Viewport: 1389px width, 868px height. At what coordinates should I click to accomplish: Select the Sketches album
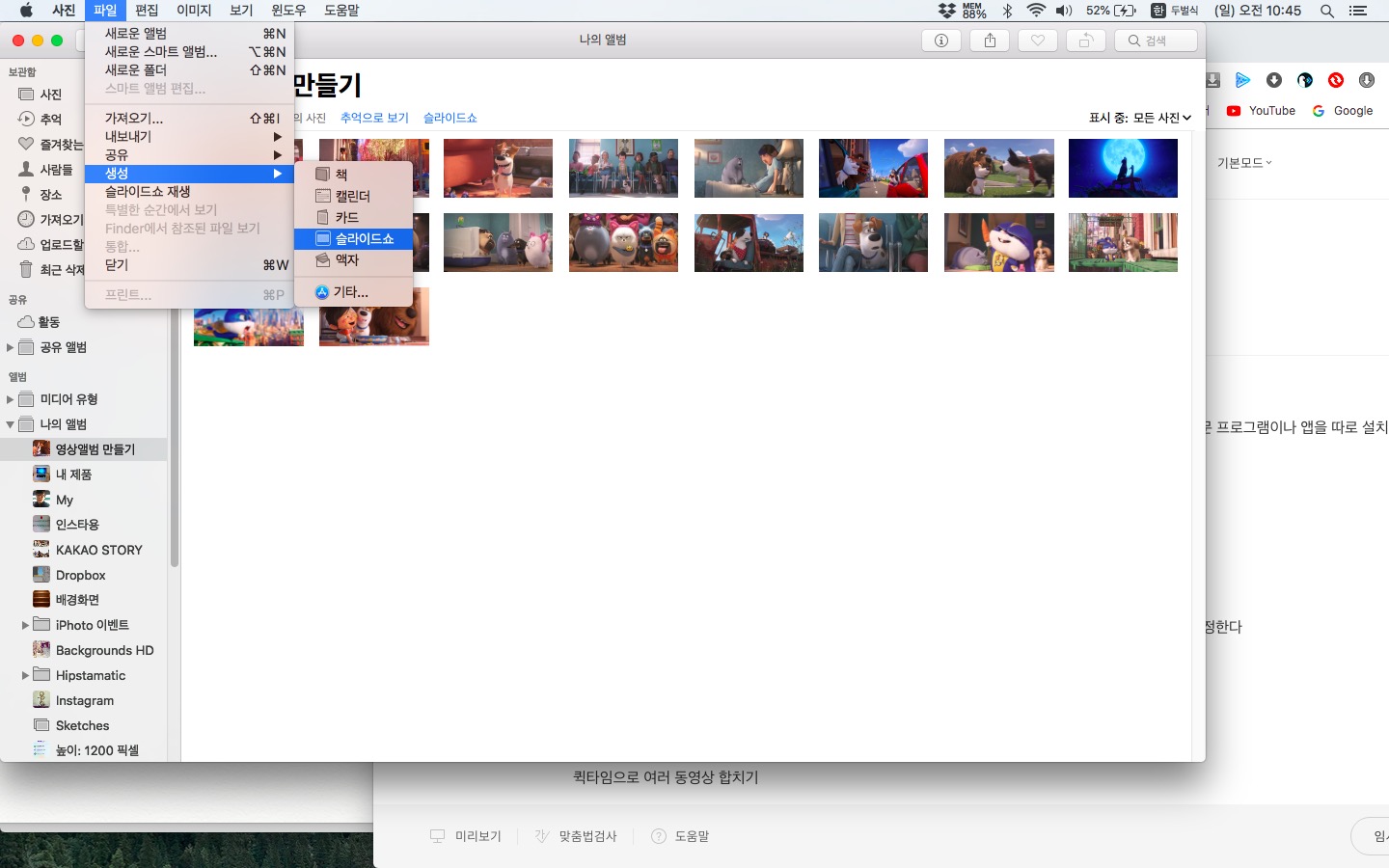pos(84,724)
